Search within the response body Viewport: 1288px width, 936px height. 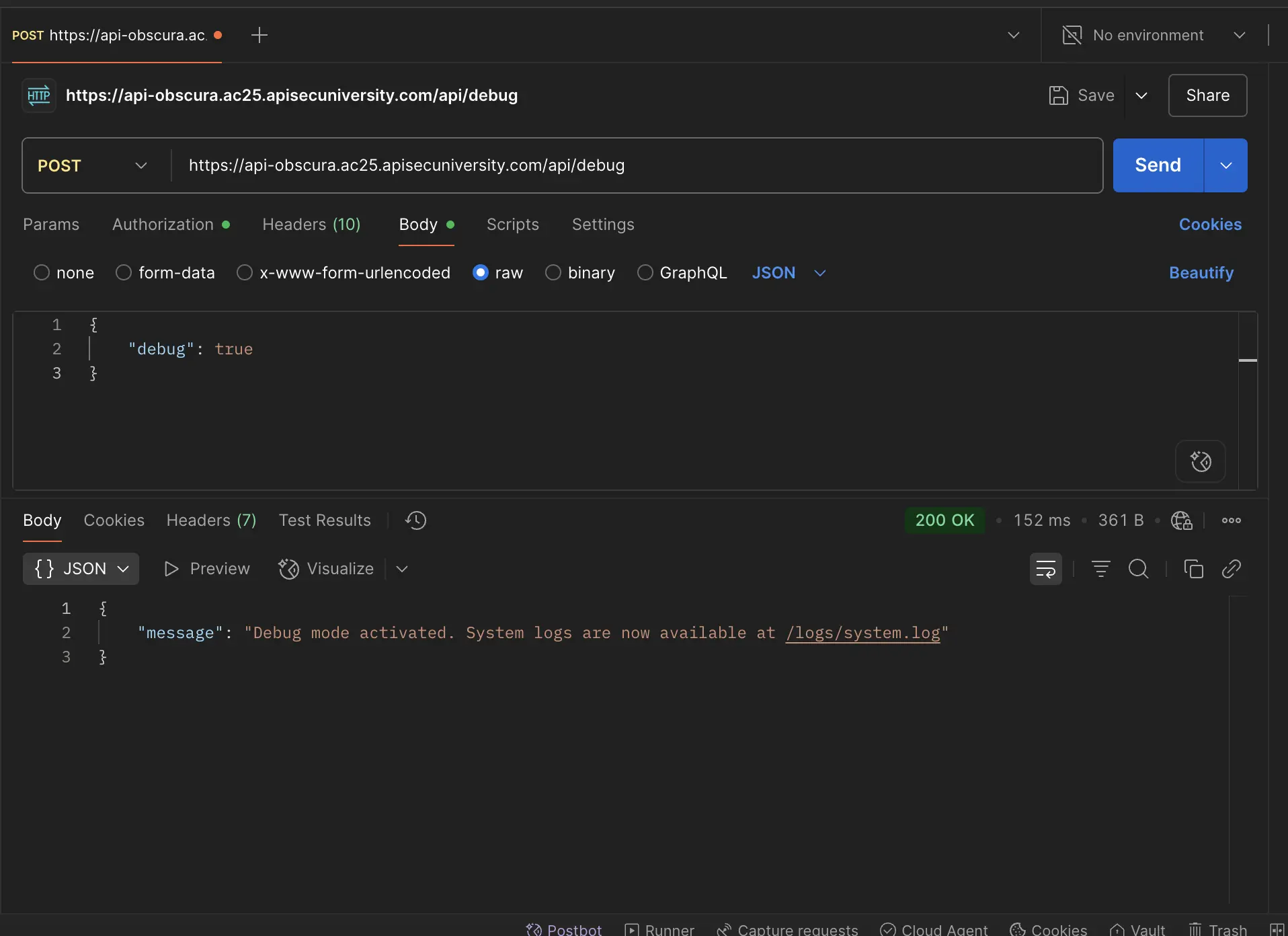point(1138,569)
